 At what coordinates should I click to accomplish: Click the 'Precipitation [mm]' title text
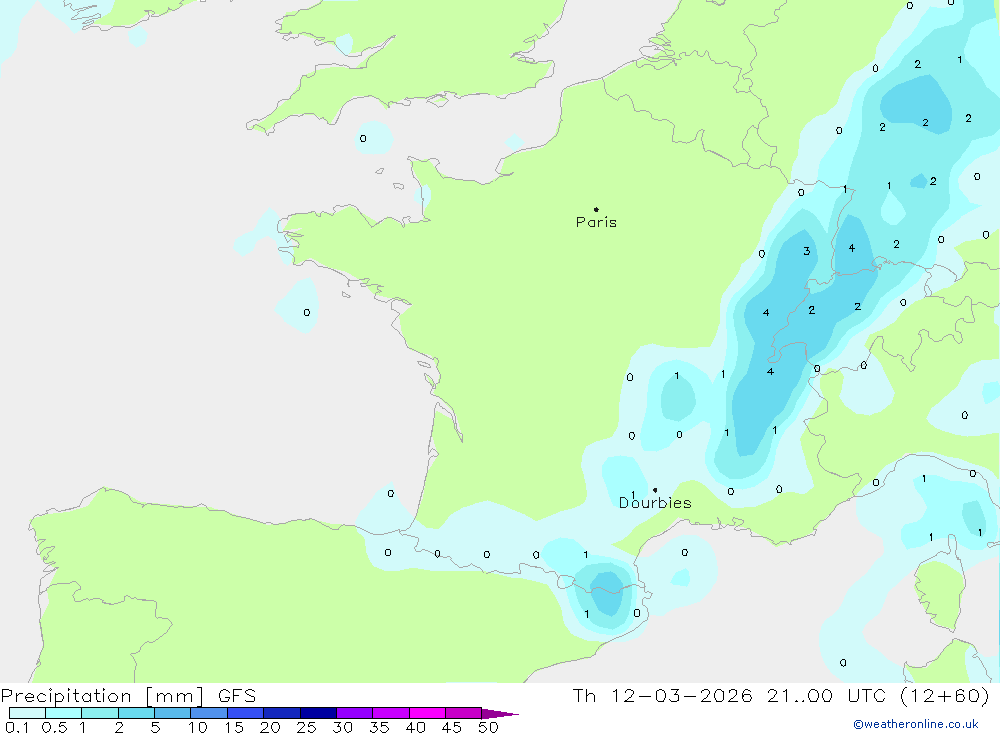click(102, 696)
